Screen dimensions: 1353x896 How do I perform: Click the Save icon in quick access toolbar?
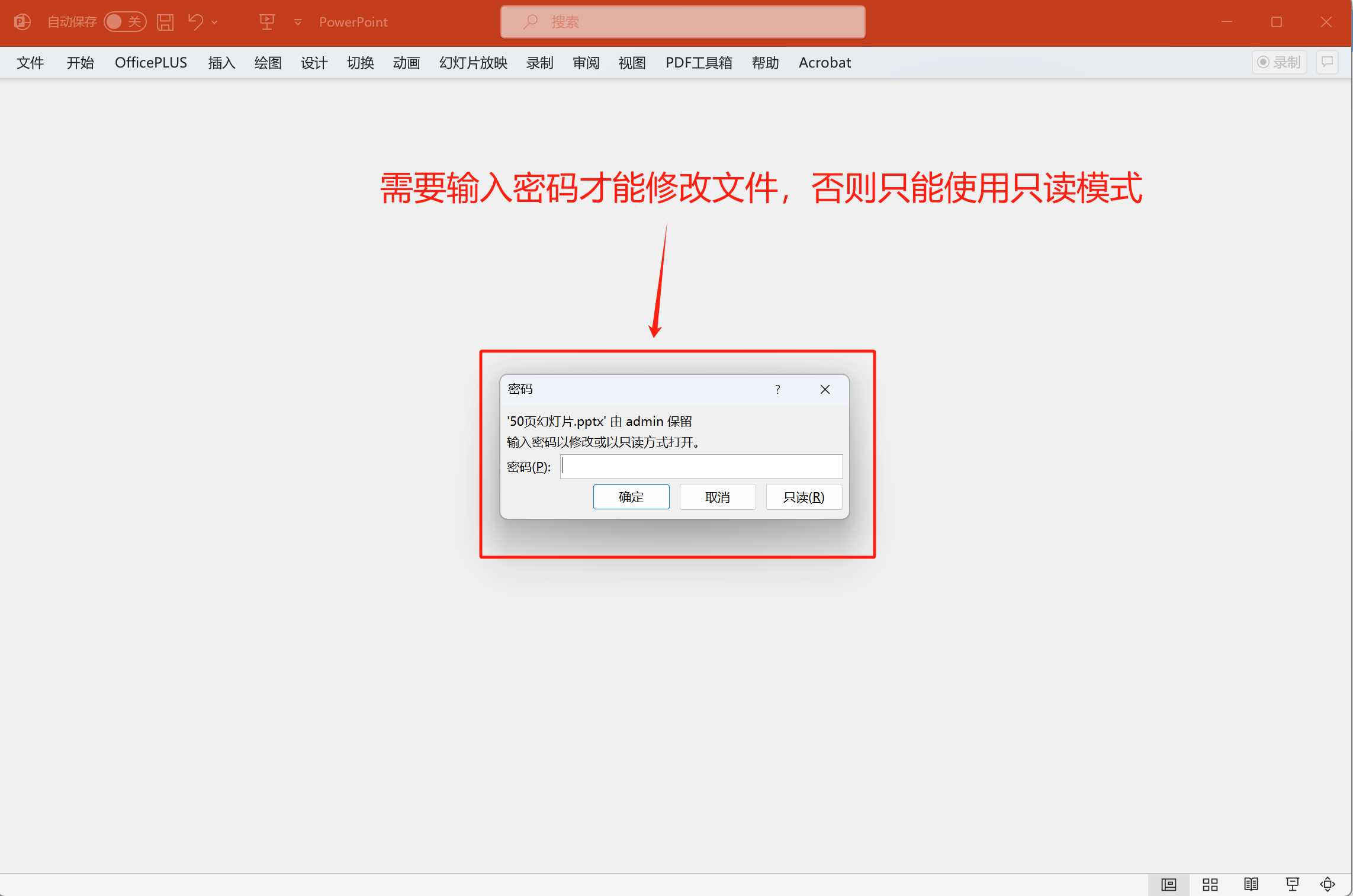tap(165, 22)
